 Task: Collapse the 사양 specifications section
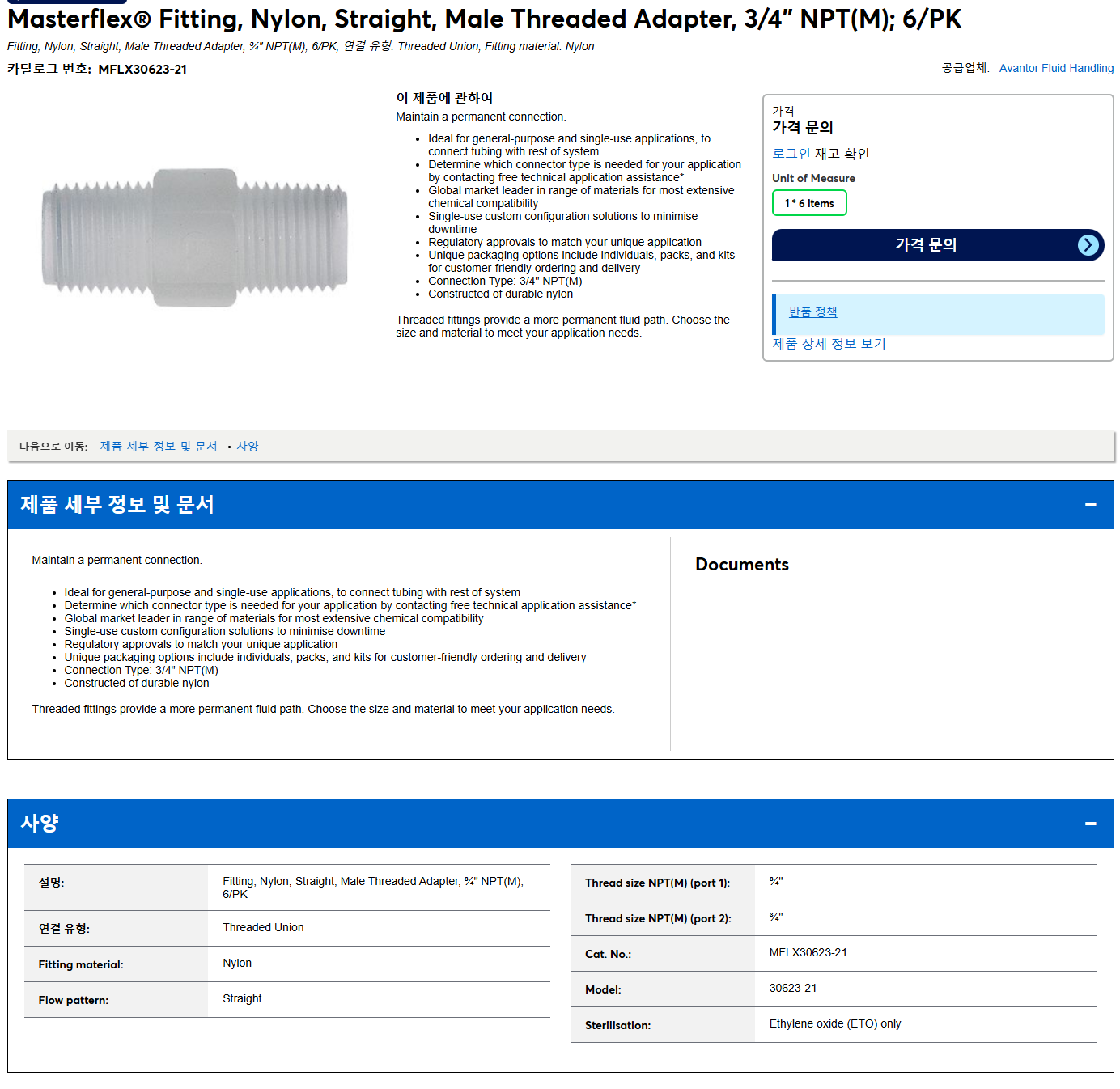pyautogui.click(x=1090, y=824)
